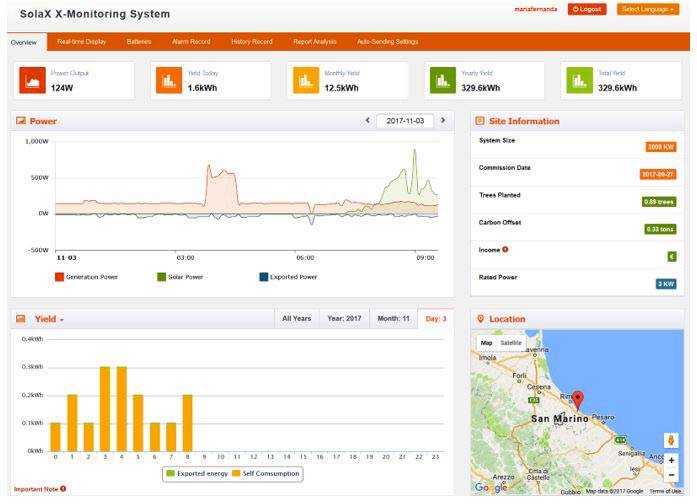Image resolution: width=697 pixels, height=504 pixels.
Task: Open the Yield type dropdown
Action: click(x=49, y=319)
